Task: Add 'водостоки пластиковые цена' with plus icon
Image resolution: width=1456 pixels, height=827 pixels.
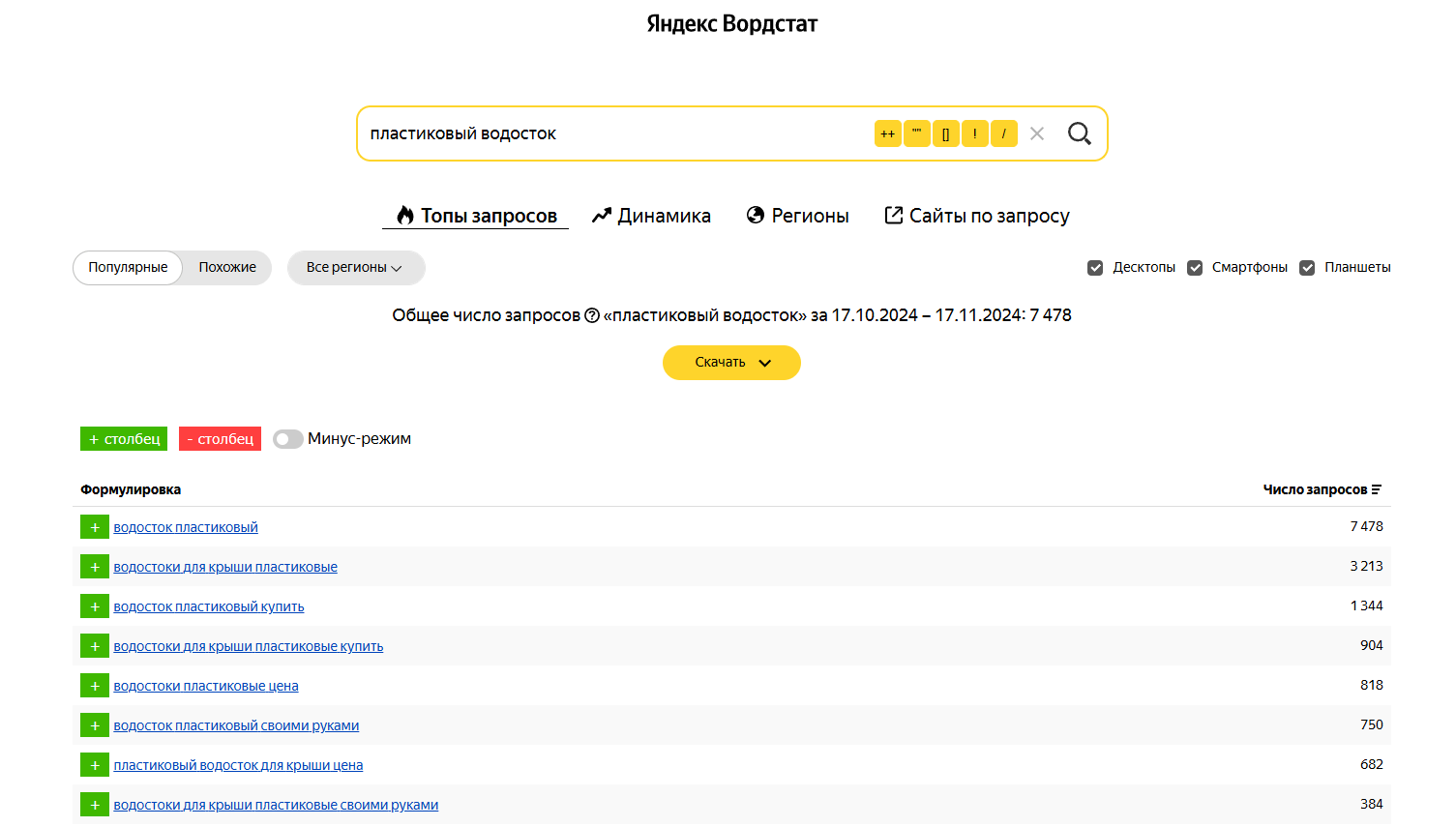Action: point(95,686)
